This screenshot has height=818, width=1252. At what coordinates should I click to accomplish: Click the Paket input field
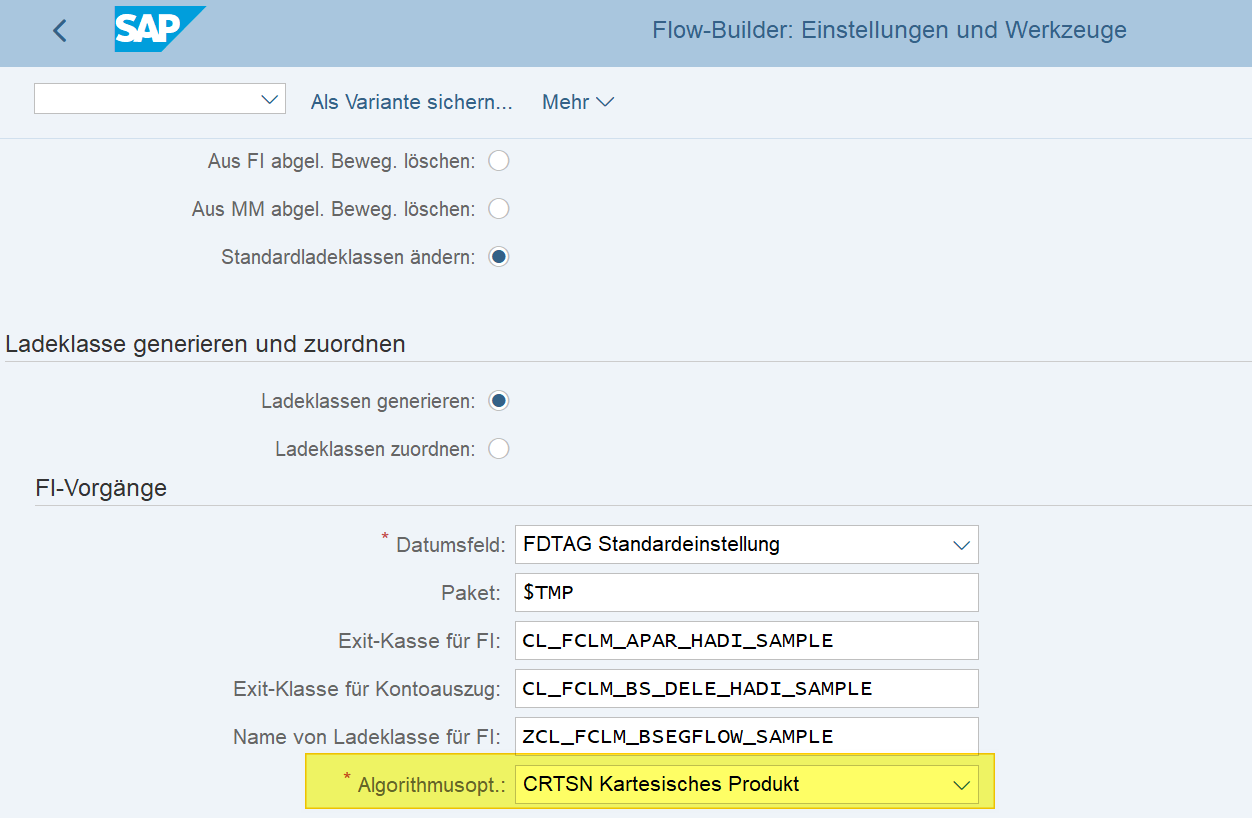click(745, 593)
